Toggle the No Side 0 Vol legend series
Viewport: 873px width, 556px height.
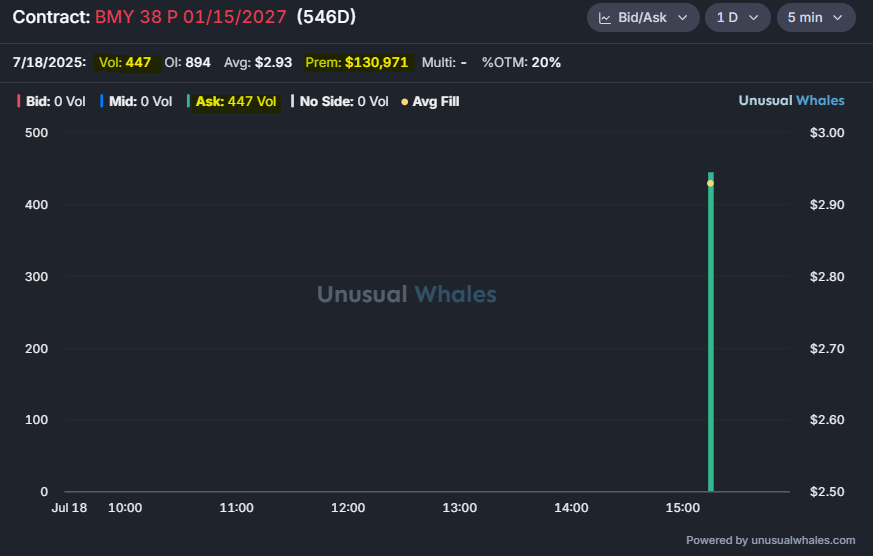click(340, 101)
